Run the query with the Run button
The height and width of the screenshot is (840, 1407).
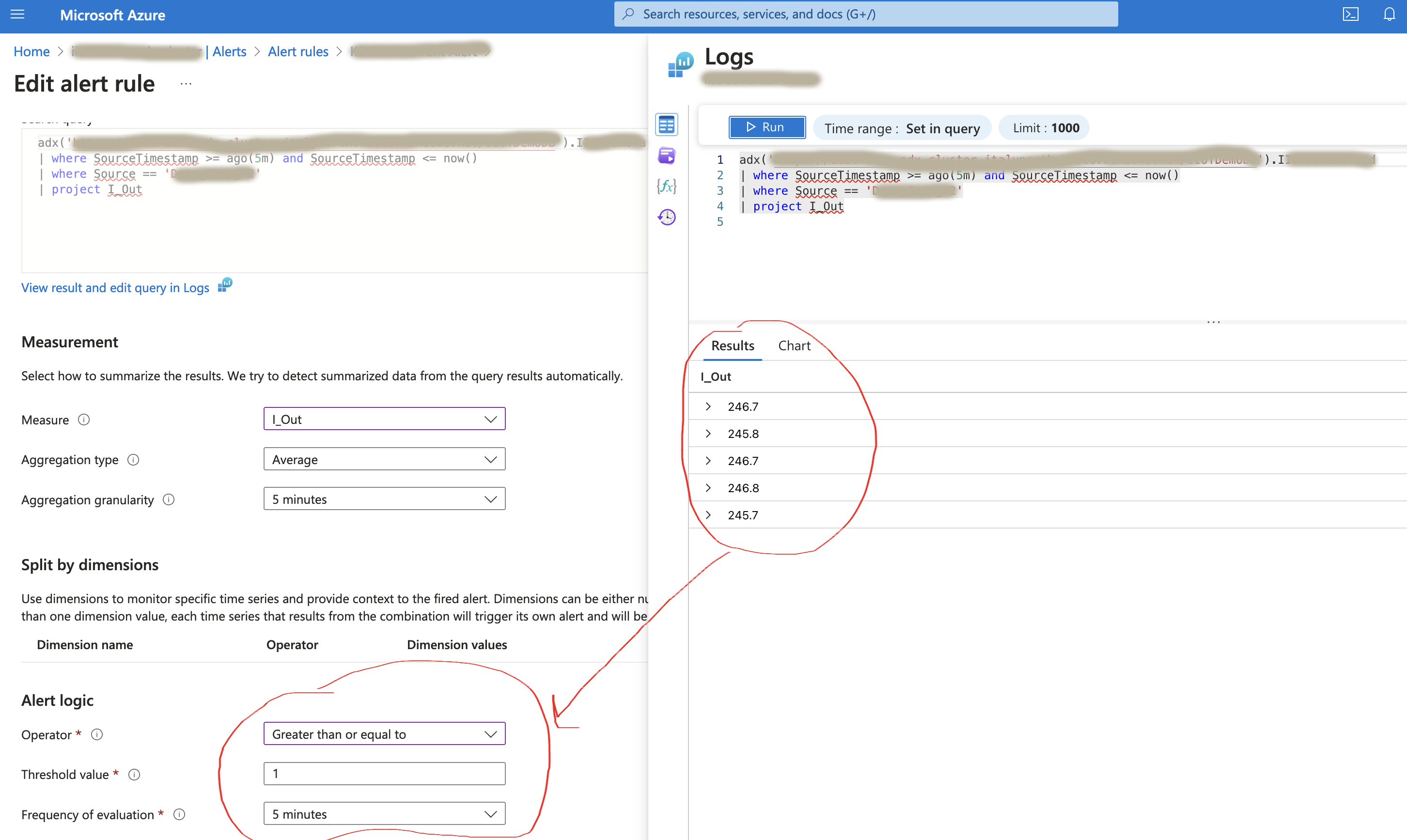coord(767,127)
